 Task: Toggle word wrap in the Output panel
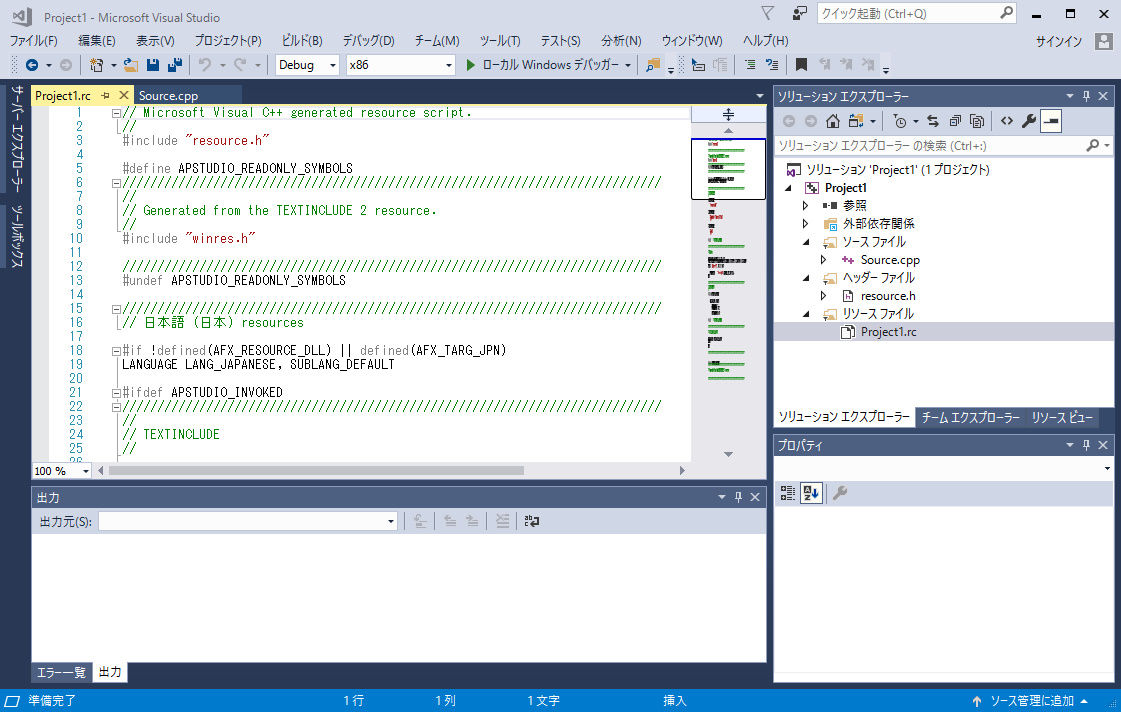[531, 522]
